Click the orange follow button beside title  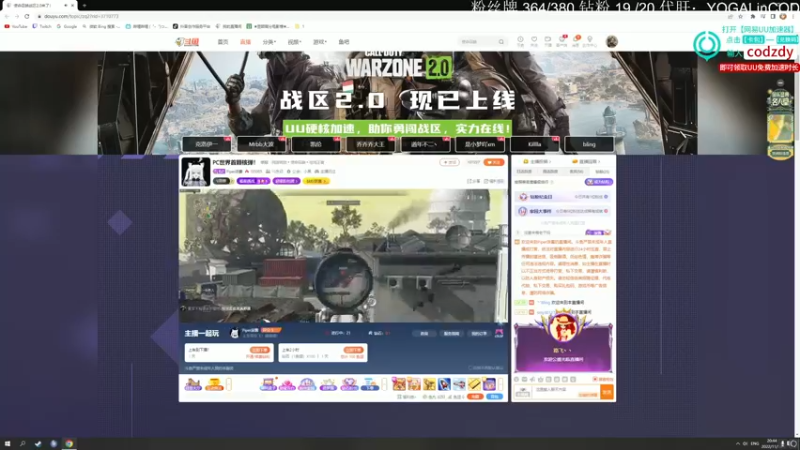[493, 162]
